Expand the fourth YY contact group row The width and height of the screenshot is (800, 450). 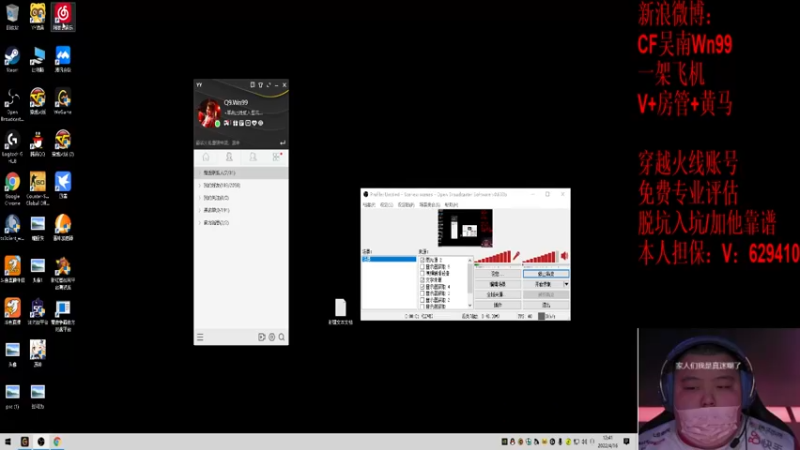click(241, 210)
